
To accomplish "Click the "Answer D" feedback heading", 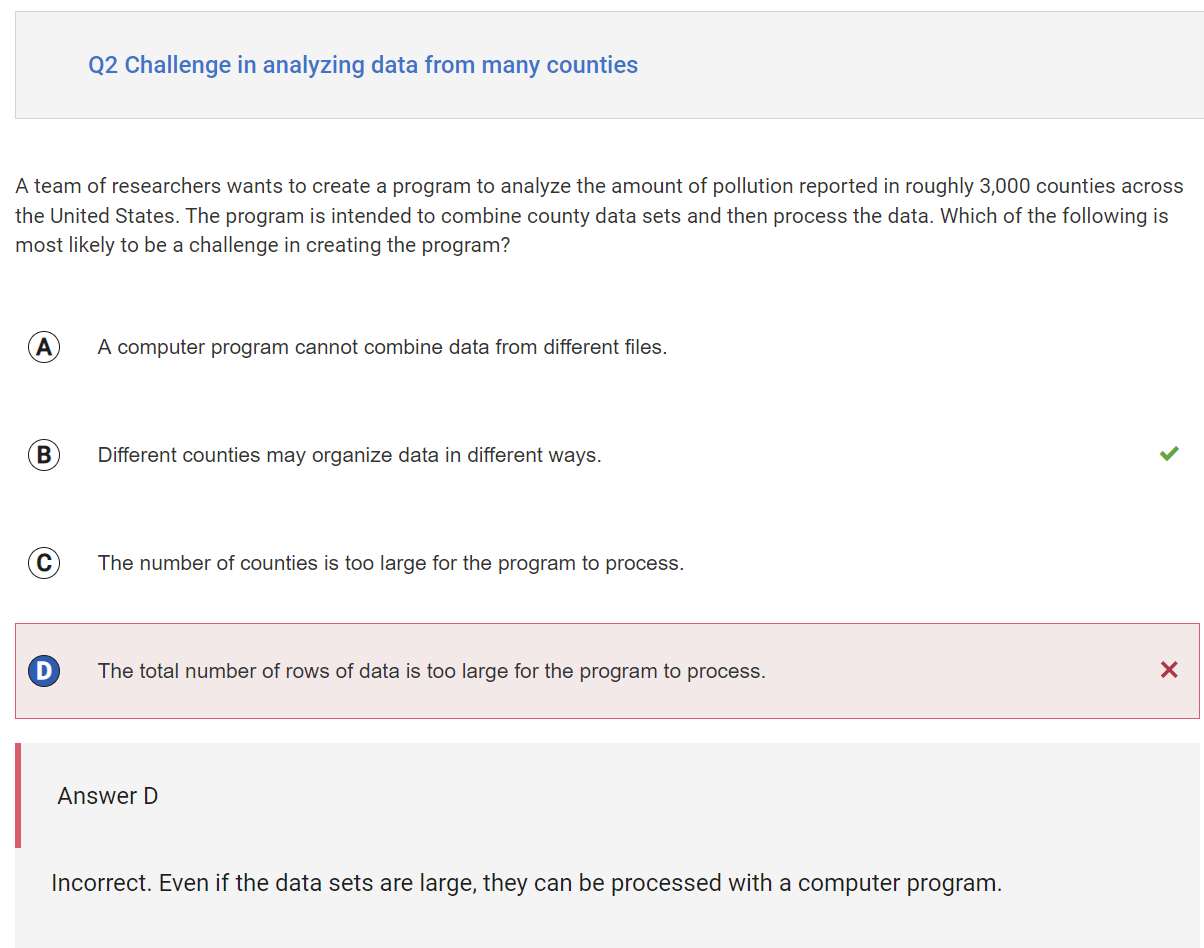I will click(x=108, y=796).
